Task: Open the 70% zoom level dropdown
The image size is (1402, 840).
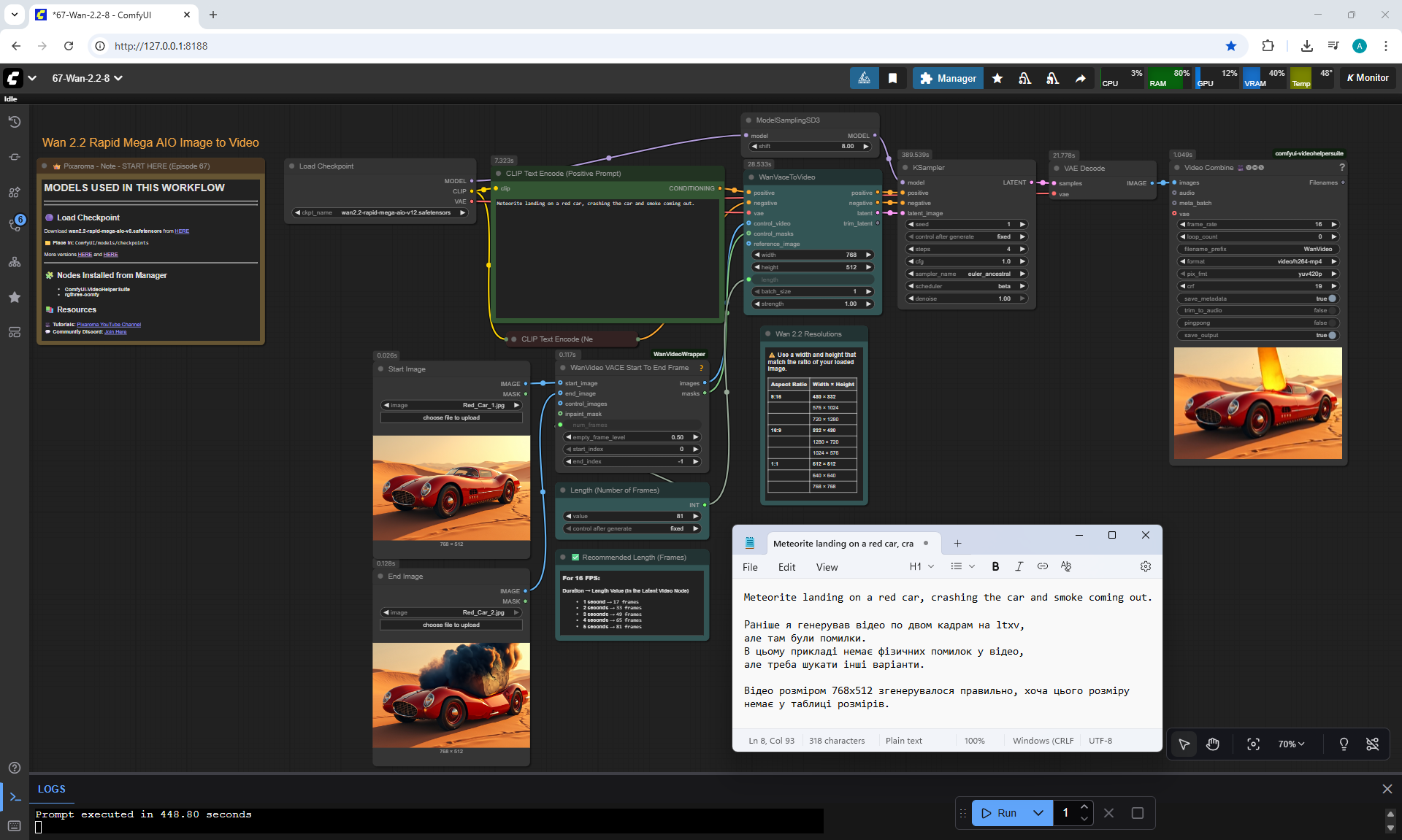Action: coord(1290,744)
